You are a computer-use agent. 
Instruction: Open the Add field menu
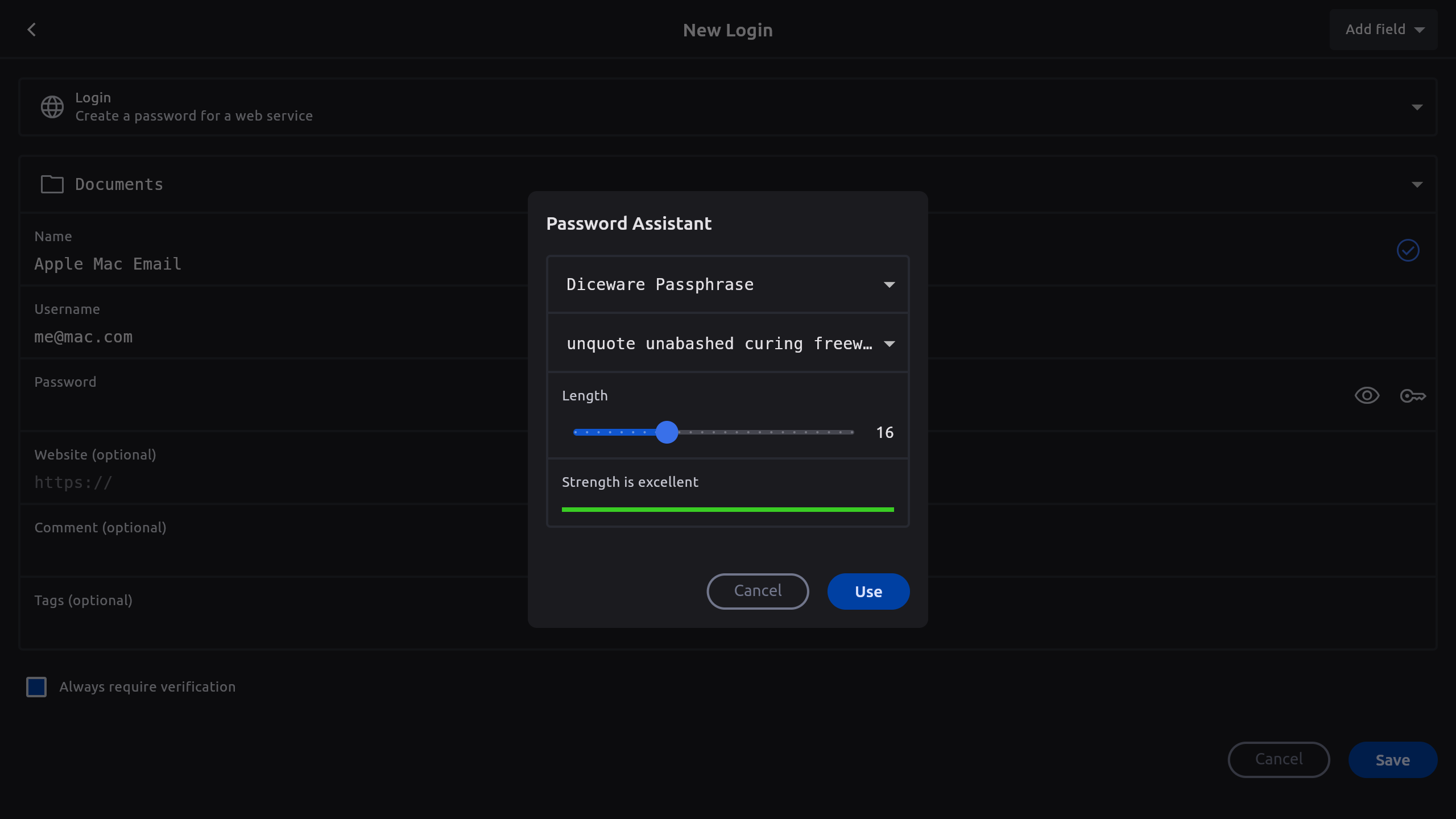click(1383, 30)
